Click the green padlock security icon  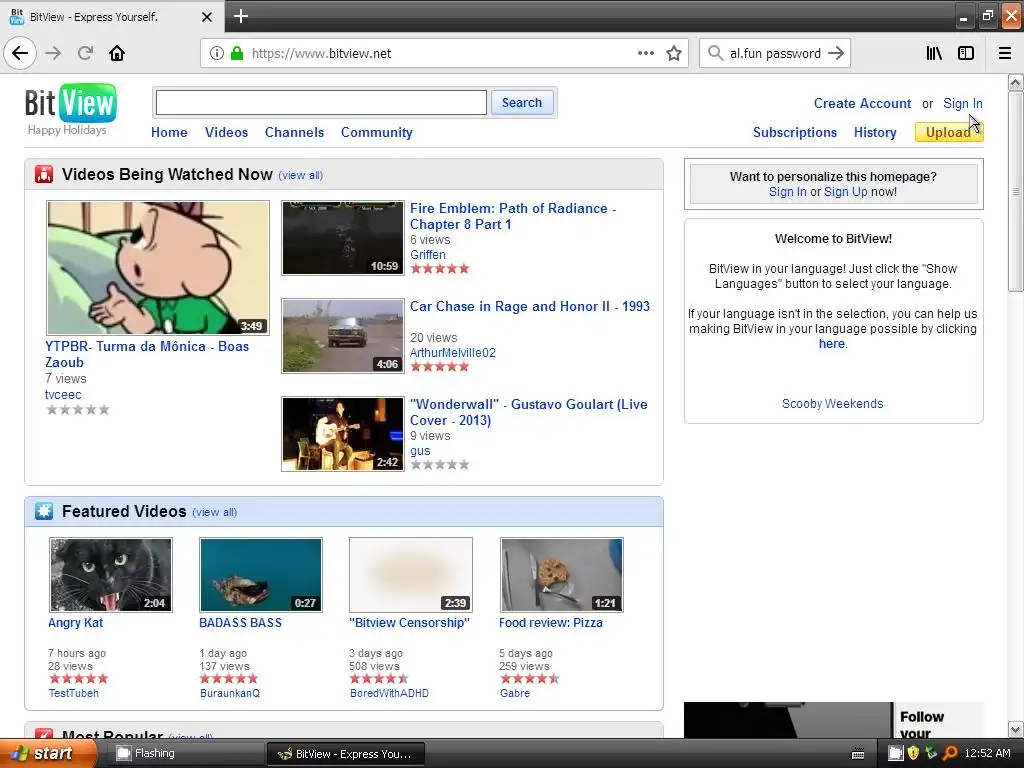pyautogui.click(x=237, y=53)
